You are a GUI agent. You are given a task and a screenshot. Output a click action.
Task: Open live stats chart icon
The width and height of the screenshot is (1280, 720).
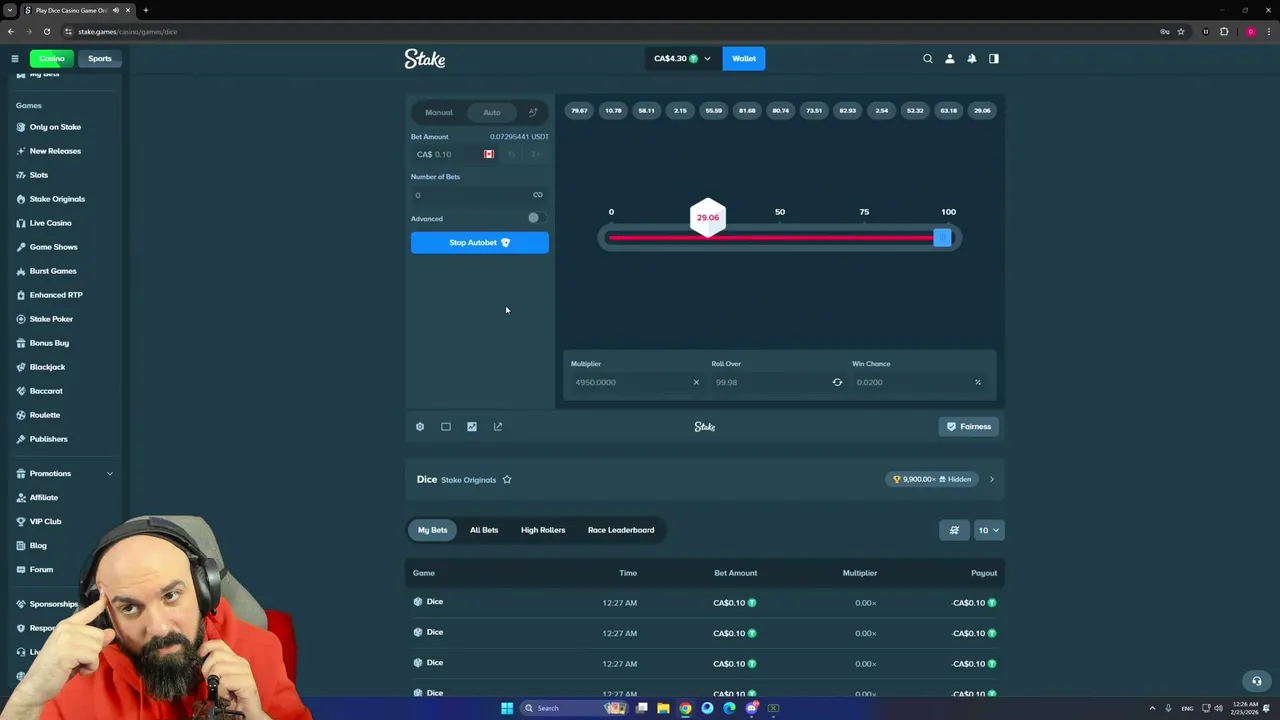pos(472,427)
